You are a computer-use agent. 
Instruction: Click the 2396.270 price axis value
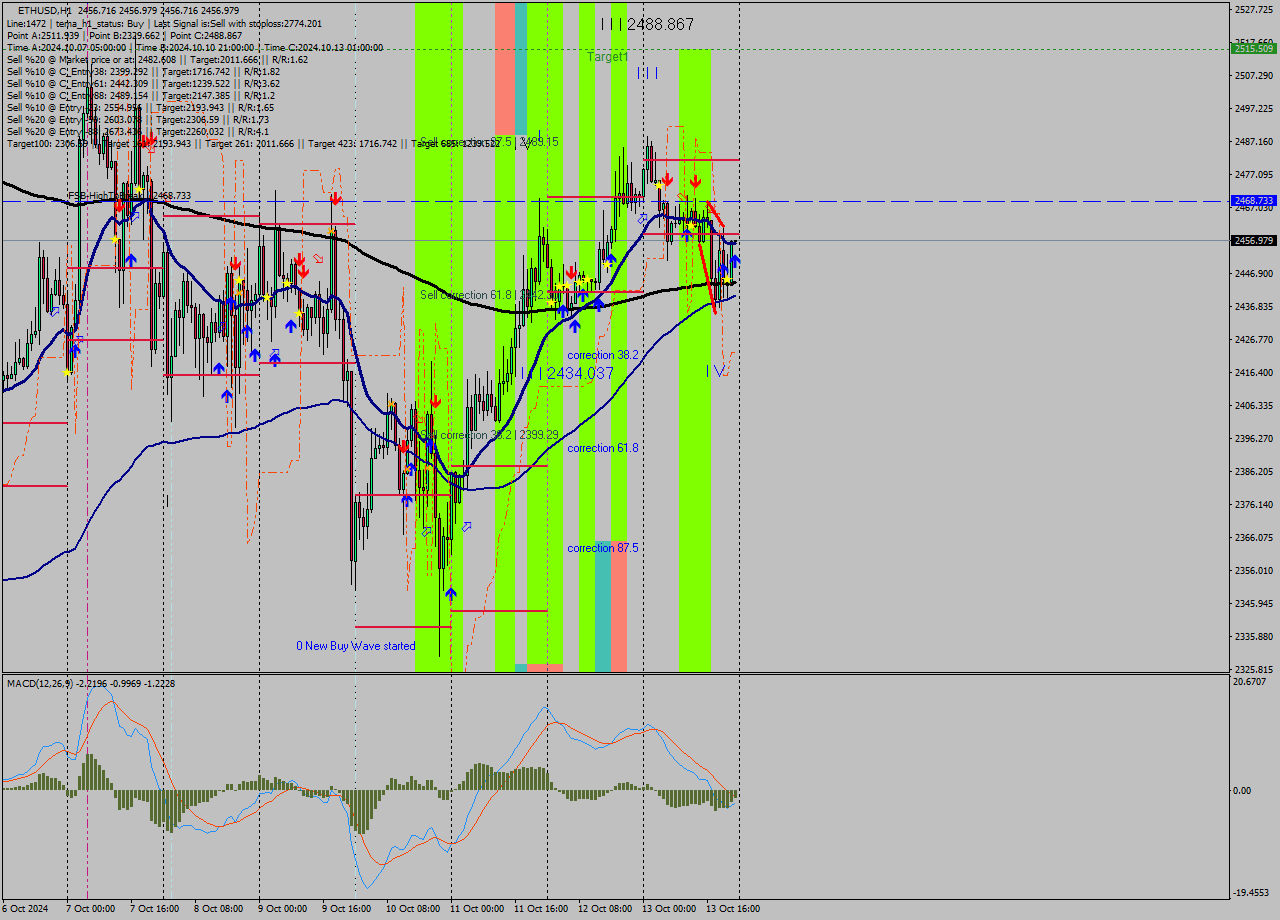click(x=1253, y=438)
